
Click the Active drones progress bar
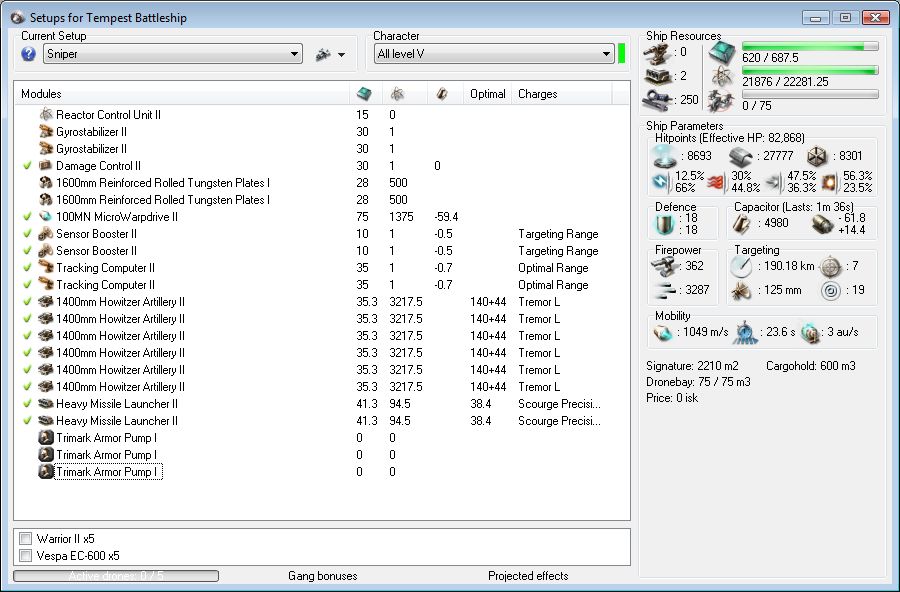(115, 576)
